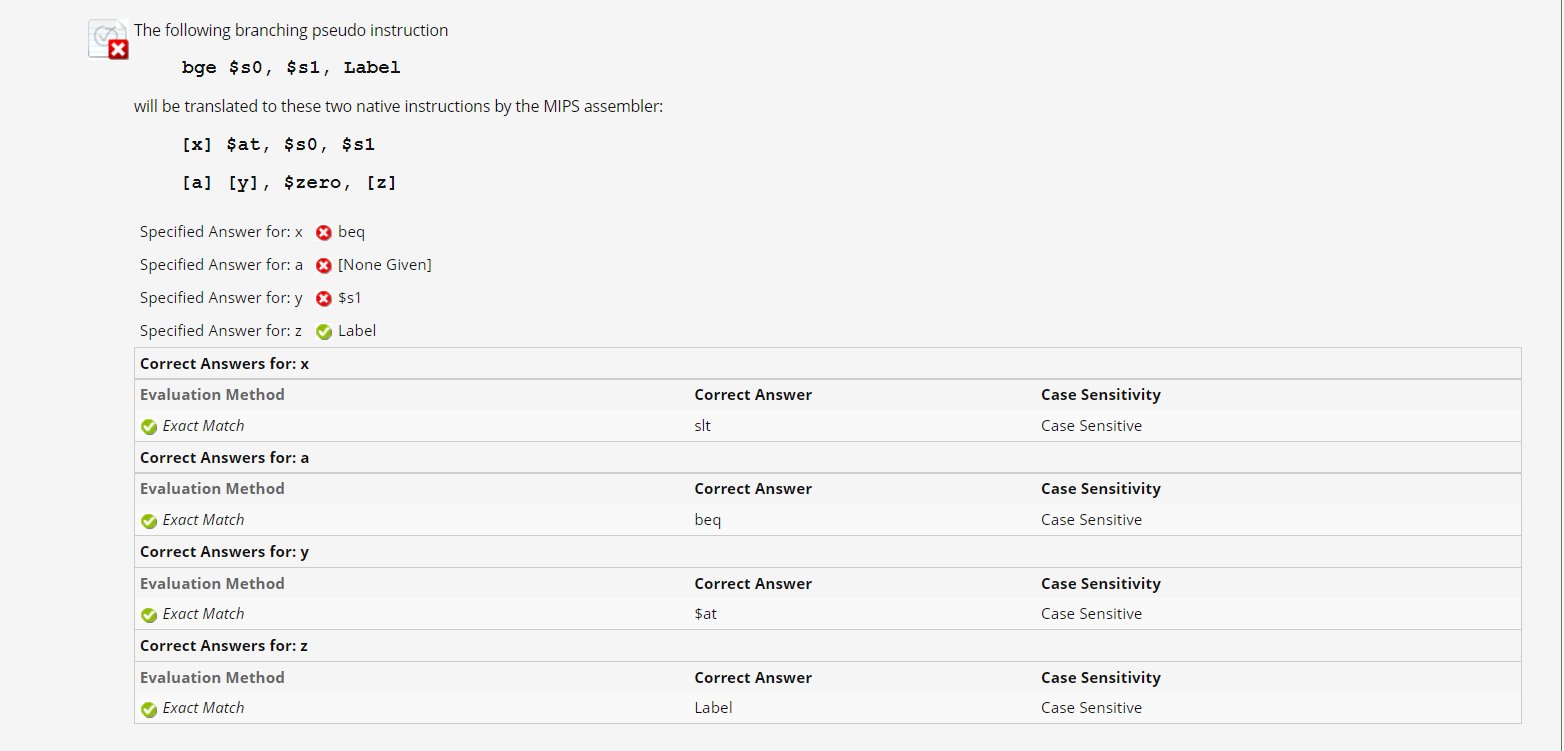
Task: Click the green check beside specified answer z
Action: point(324,332)
